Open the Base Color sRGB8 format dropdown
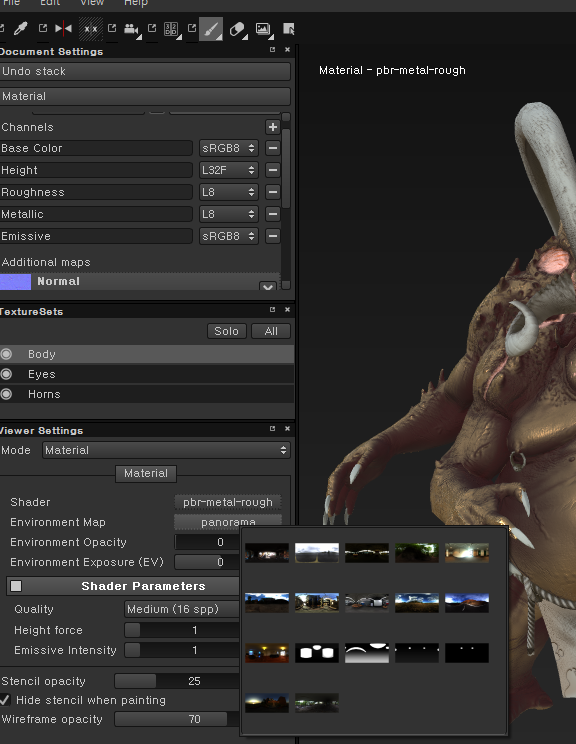576x744 pixels. pos(229,148)
